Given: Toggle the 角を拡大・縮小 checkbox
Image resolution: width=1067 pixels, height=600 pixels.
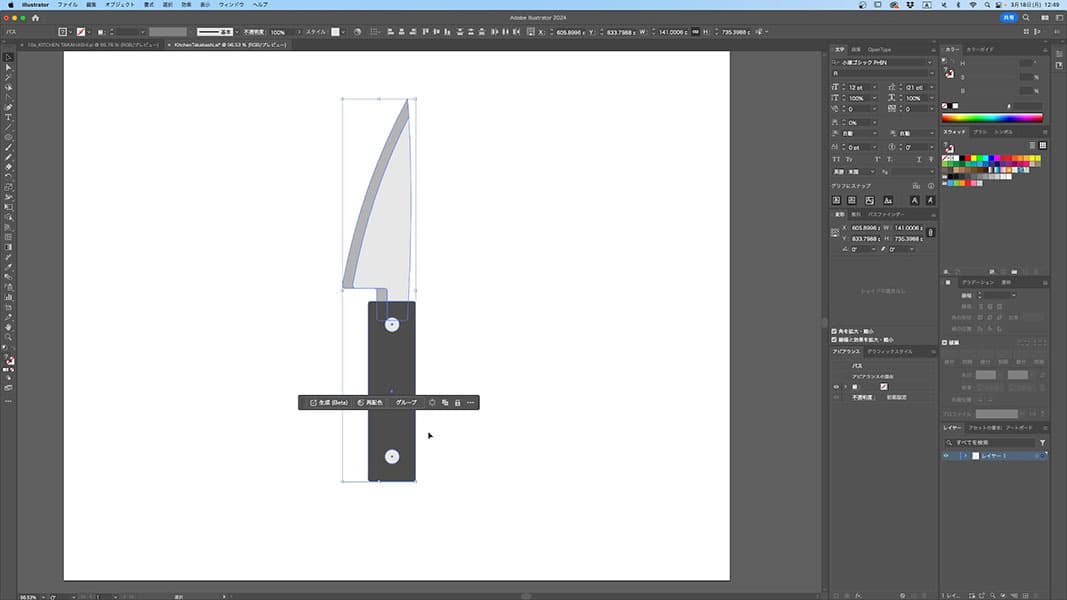Looking at the screenshot, I should coord(835,331).
